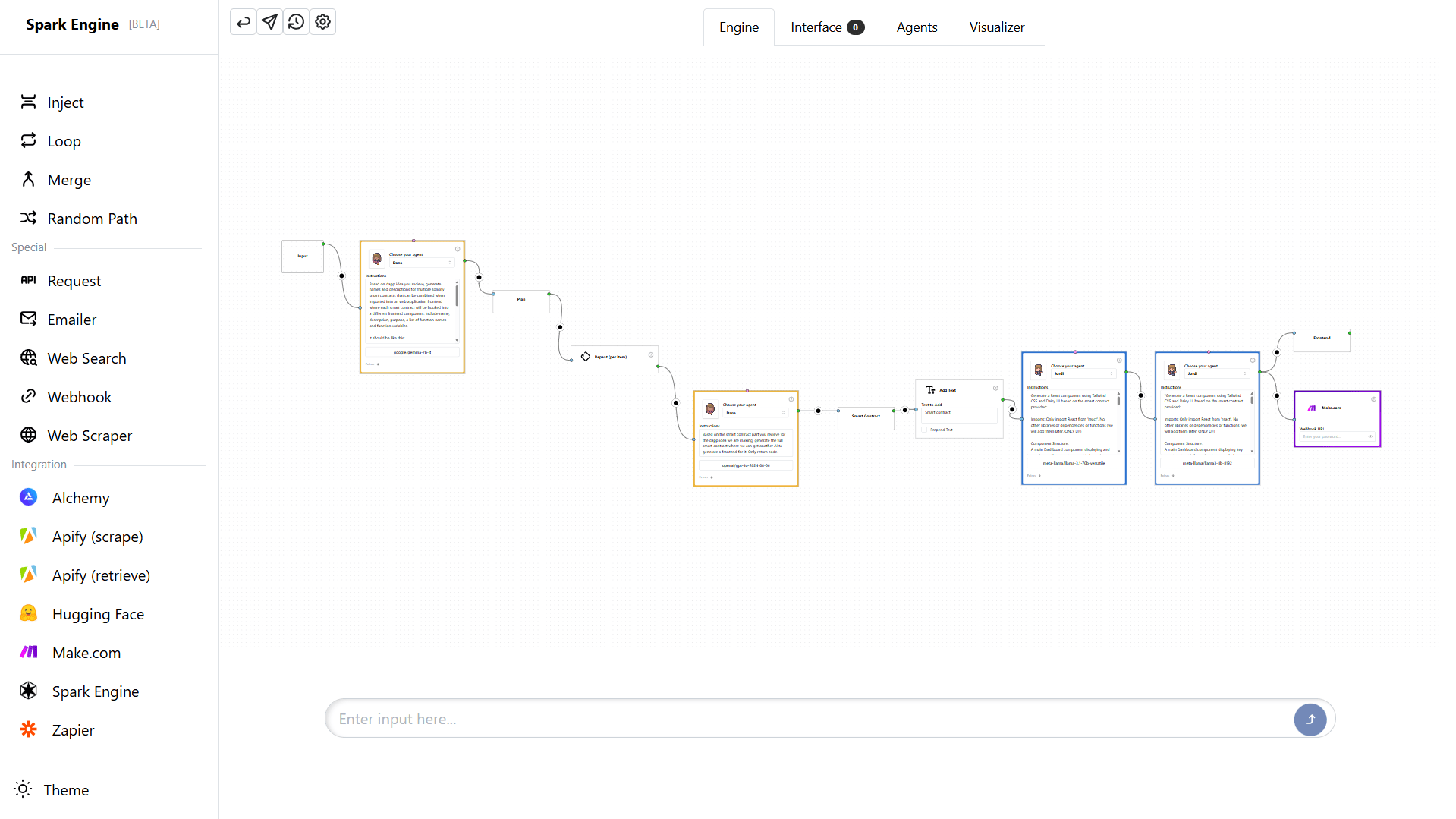Viewport: 1456px width, 819px height.
Task: Switch to the Engine tab
Action: pos(739,27)
